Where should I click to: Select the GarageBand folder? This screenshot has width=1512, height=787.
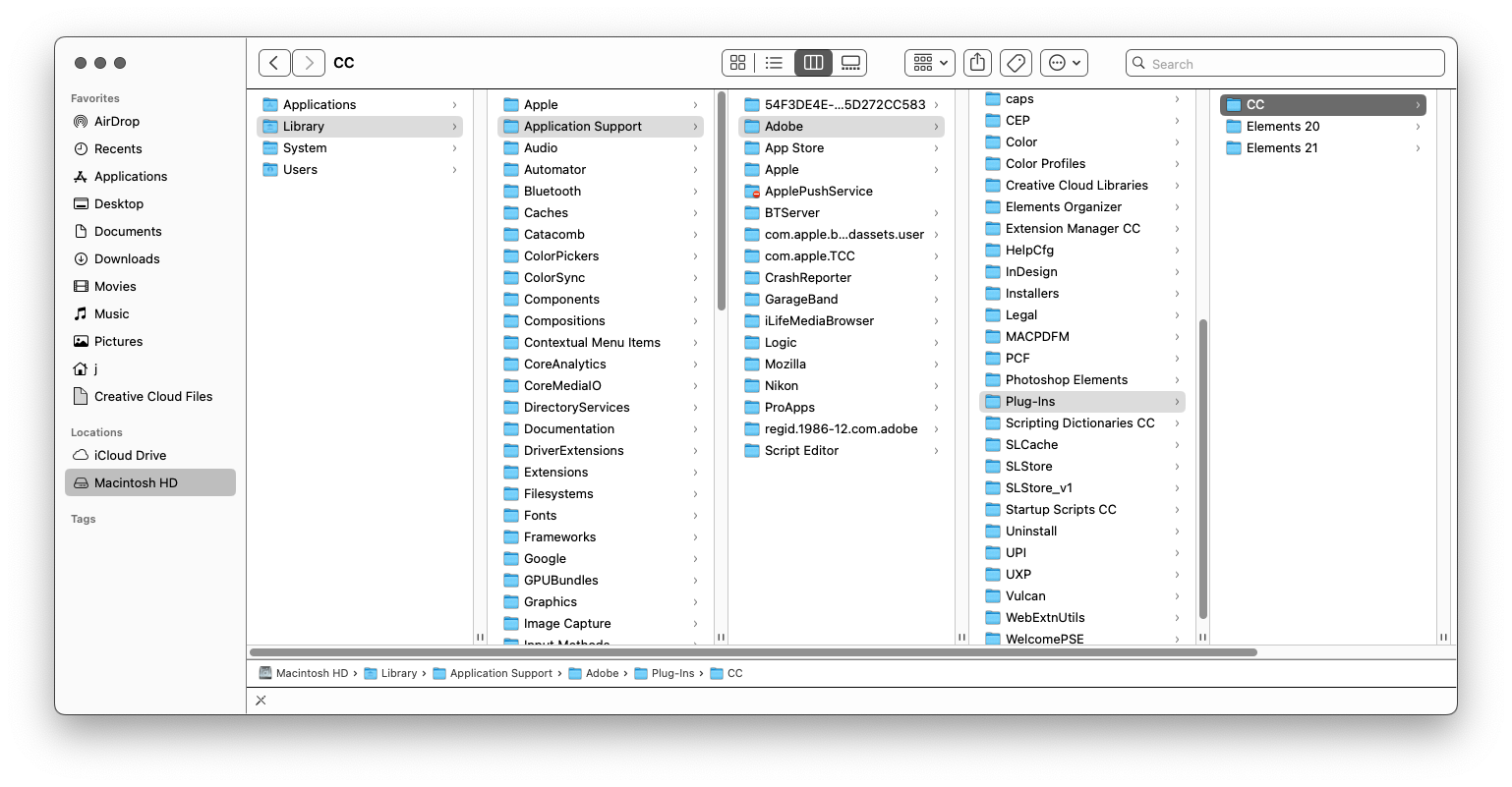click(842, 300)
